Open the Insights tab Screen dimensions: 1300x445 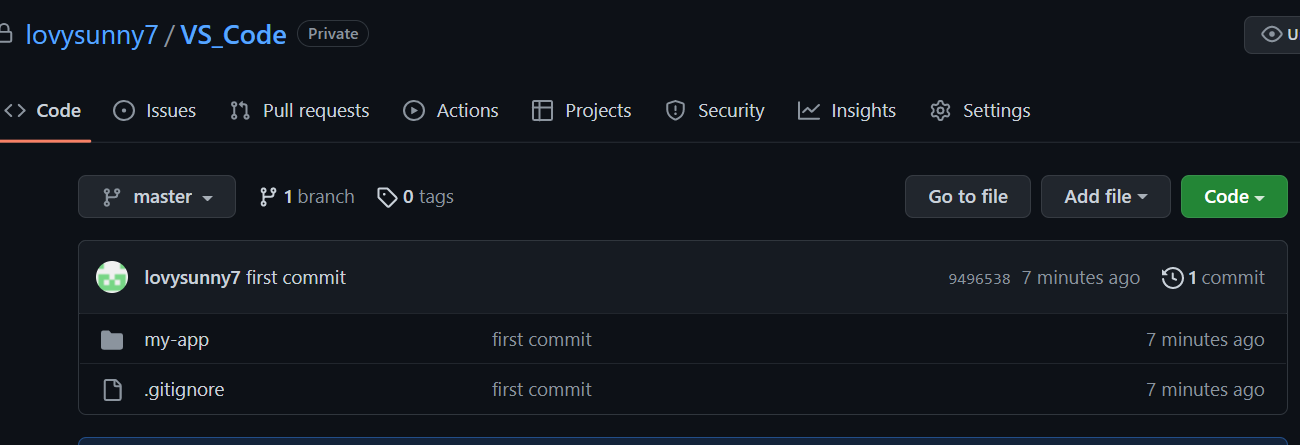[x=847, y=111]
